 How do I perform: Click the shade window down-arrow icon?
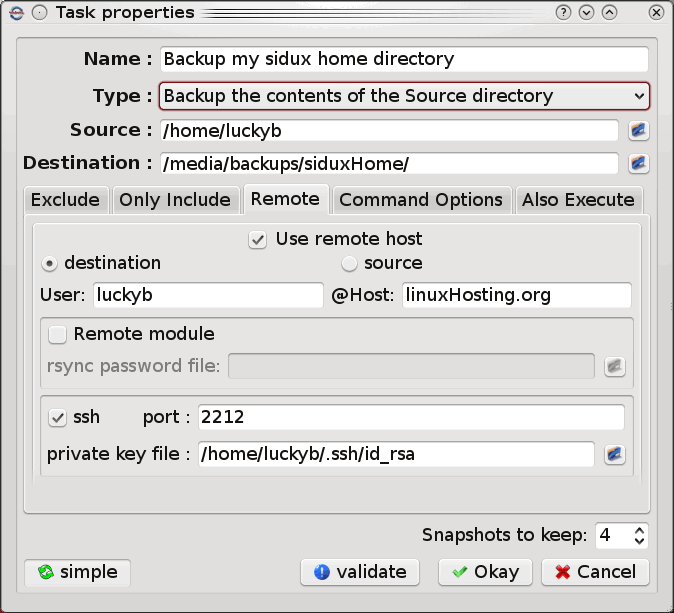click(x=587, y=13)
